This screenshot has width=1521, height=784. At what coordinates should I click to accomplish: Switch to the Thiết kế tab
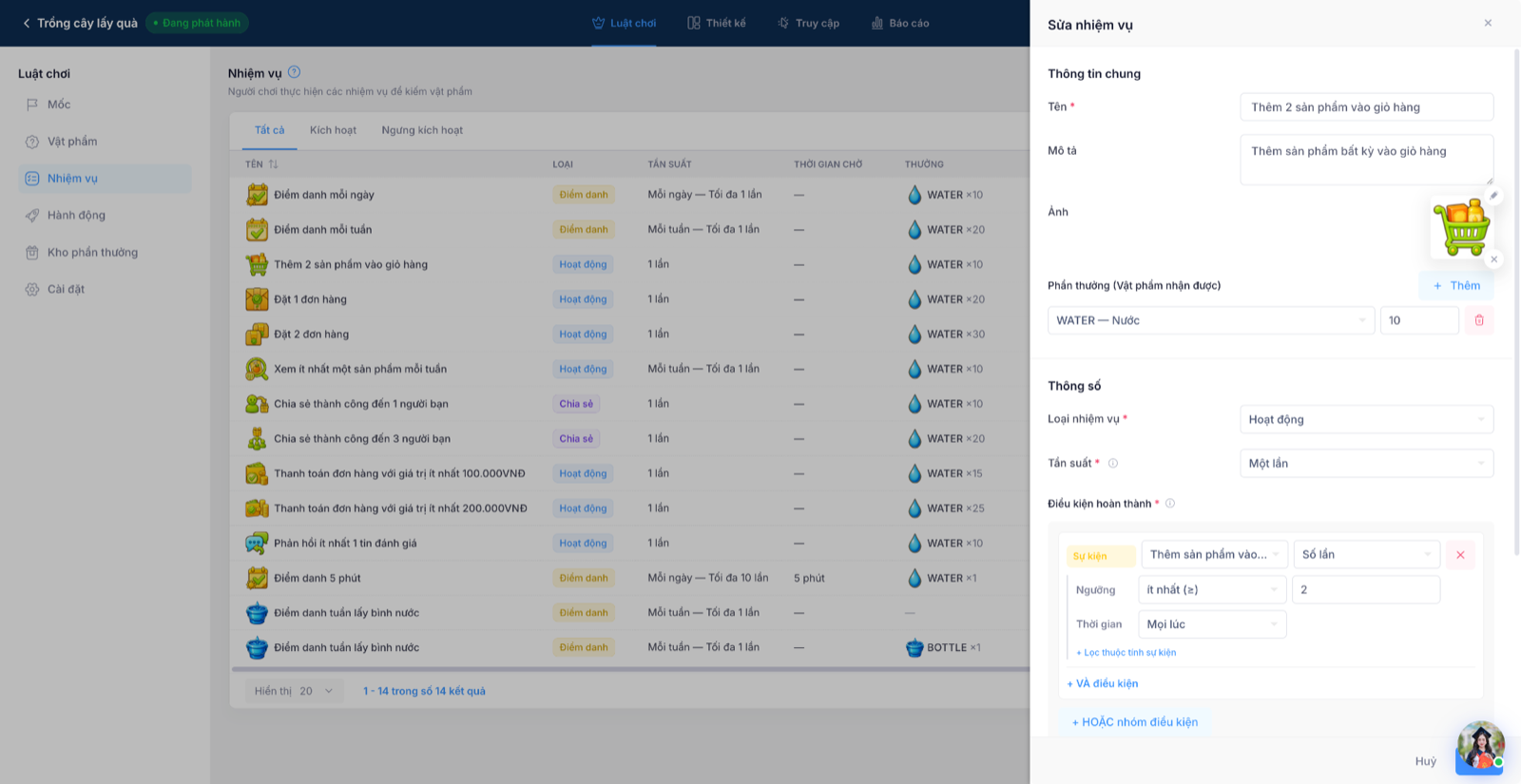pos(717,23)
